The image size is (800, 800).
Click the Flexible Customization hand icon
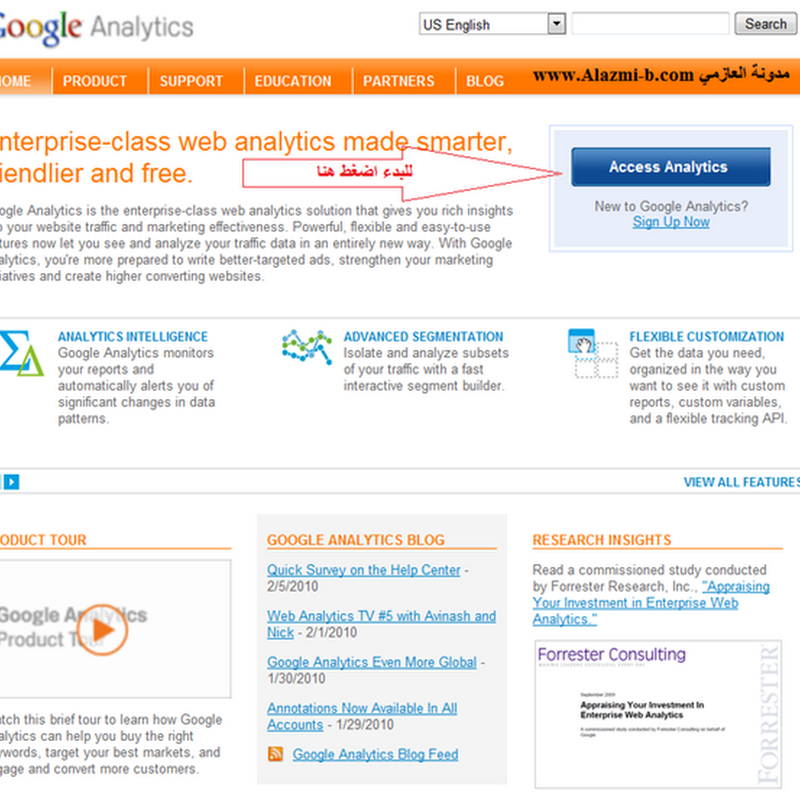click(x=593, y=353)
